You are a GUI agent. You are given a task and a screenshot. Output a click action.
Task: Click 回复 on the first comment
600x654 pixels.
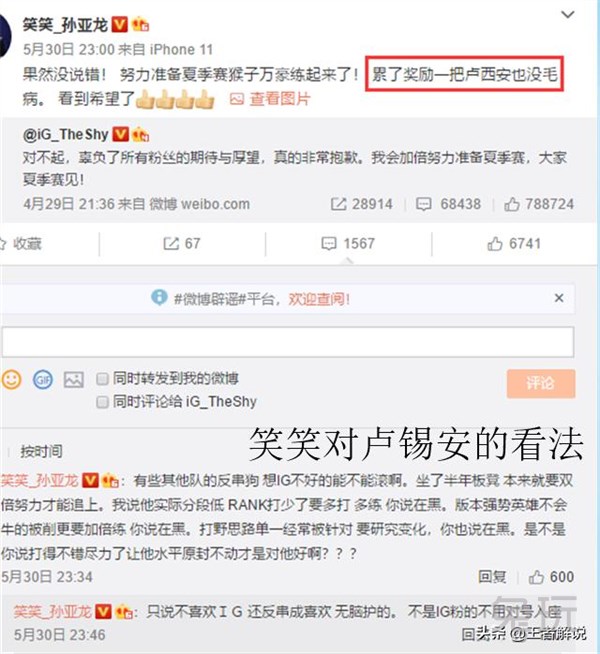492,577
